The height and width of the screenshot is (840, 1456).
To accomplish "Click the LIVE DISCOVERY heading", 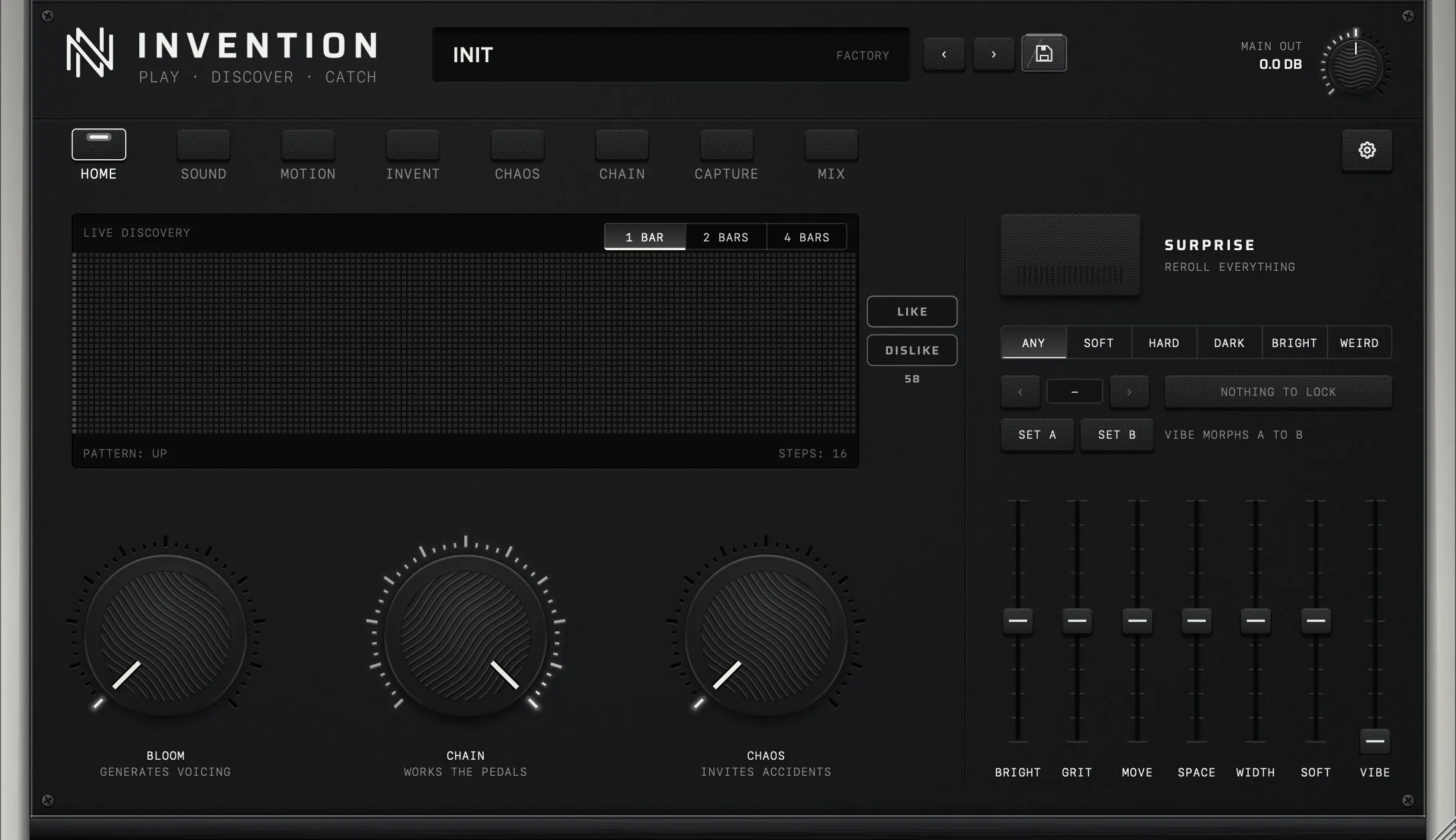I will pos(136,233).
